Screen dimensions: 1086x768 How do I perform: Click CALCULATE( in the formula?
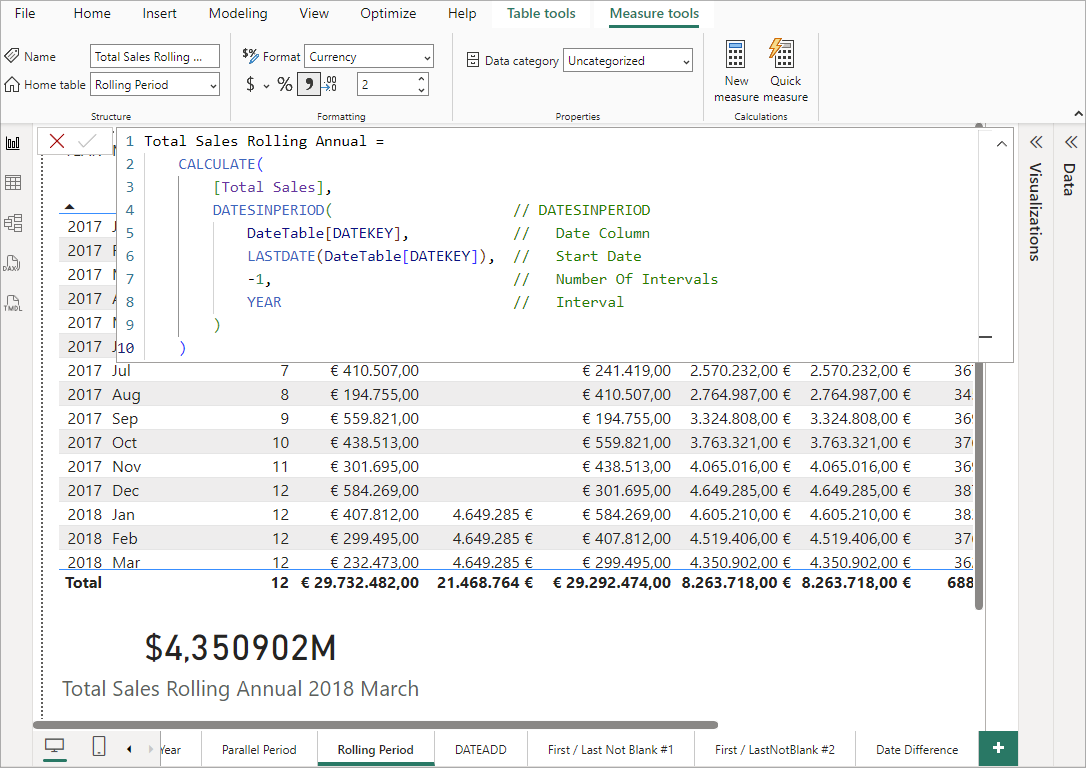coord(221,164)
